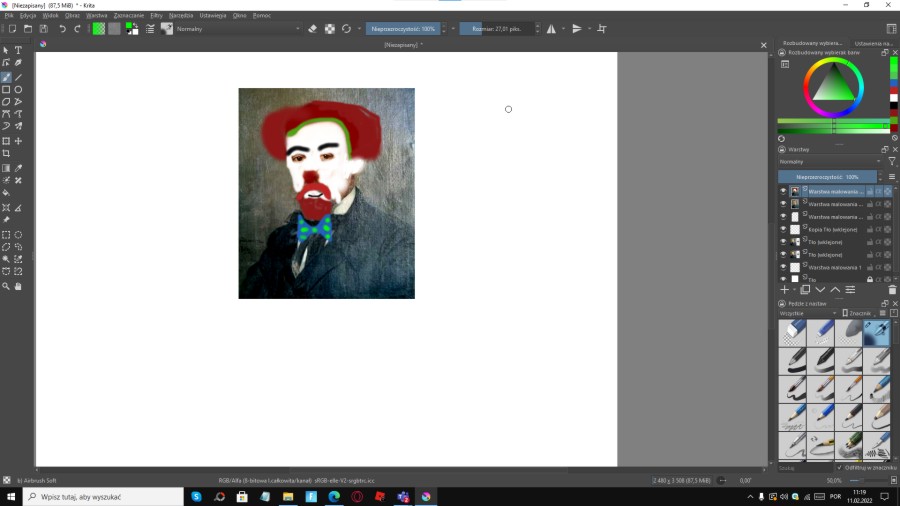Toggle horizontal mirror tool
Image resolution: width=900 pixels, height=506 pixels.
click(x=551, y=29)
